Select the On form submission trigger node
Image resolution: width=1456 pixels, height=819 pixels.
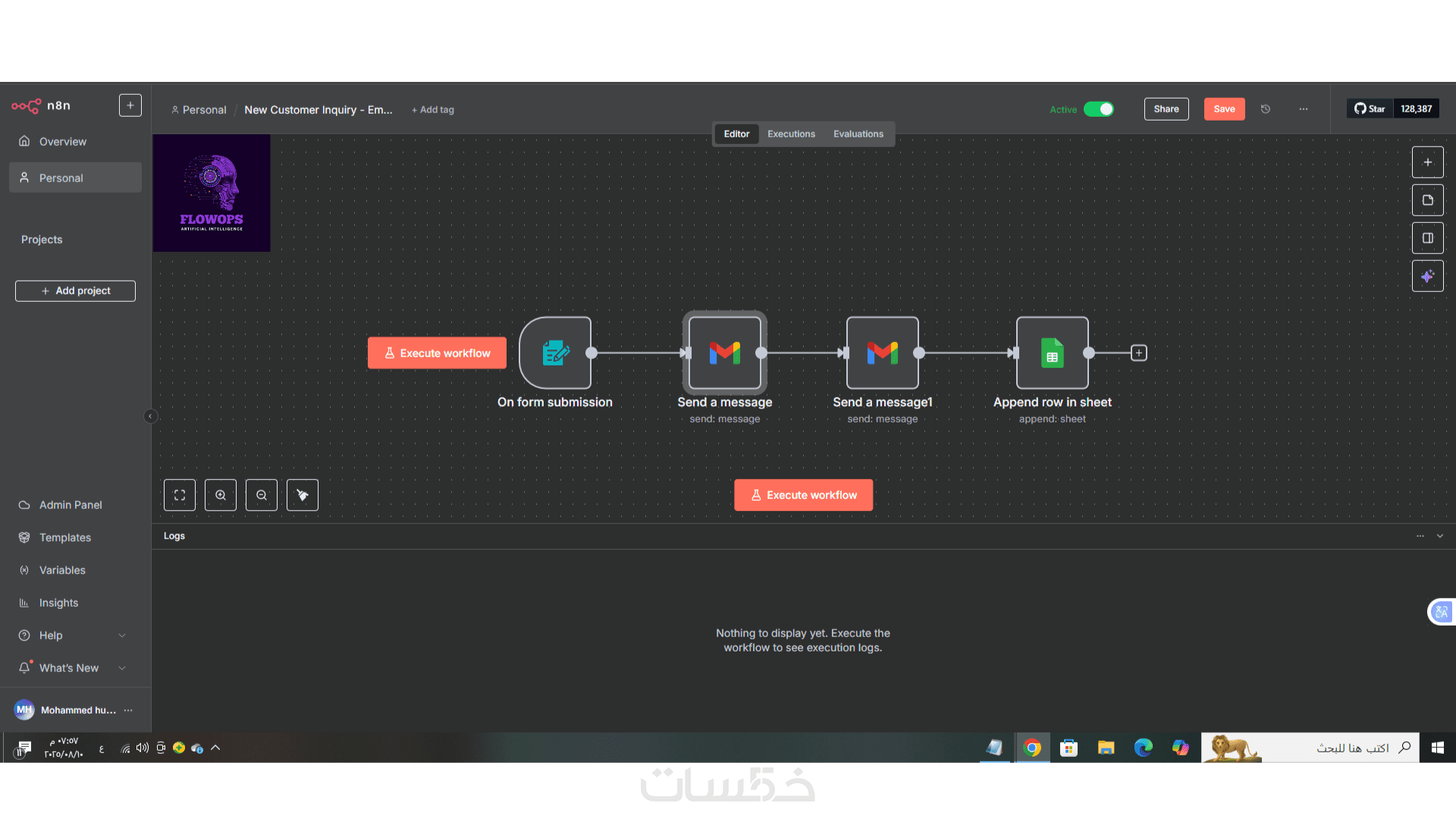pos(555,353)
